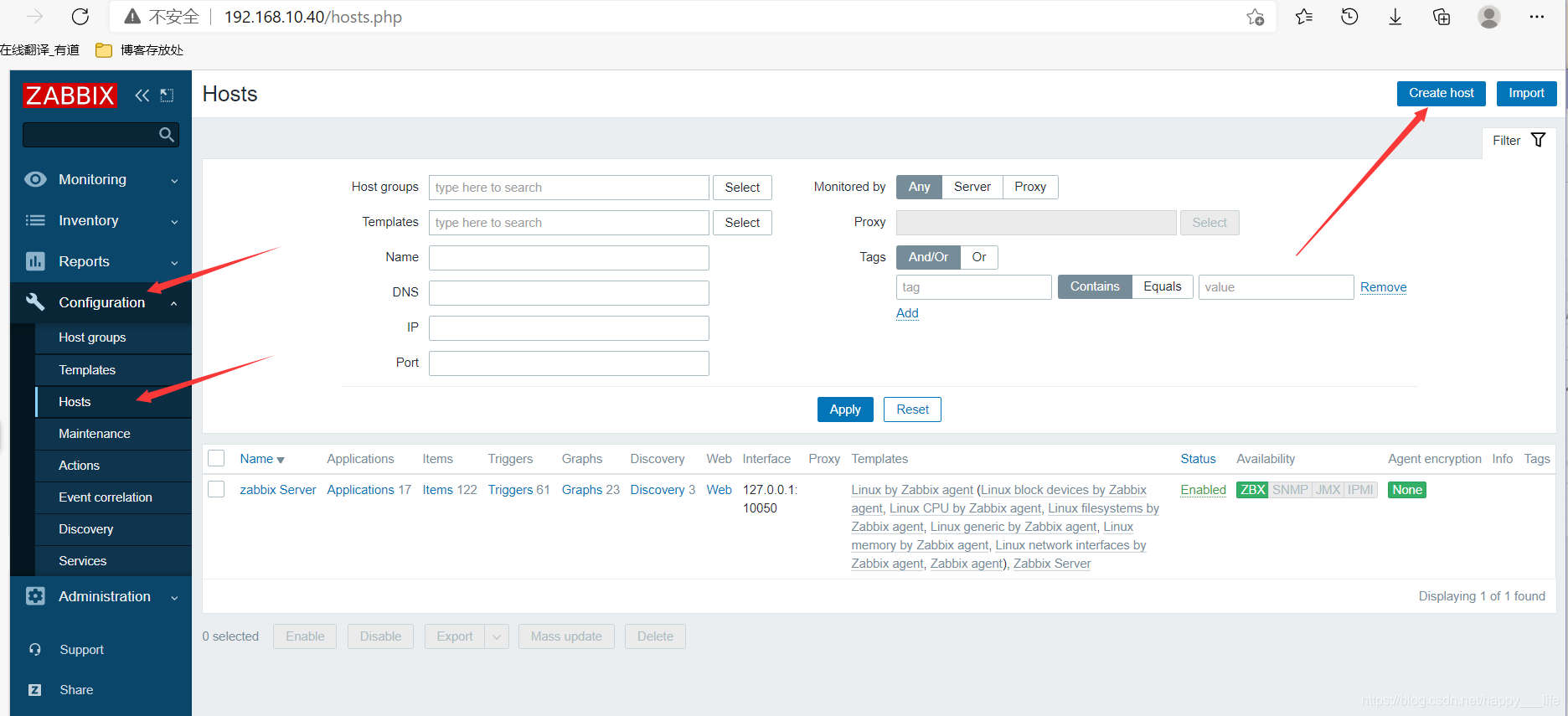This screenshot has width=1568, height=716.
Task: Click the browser profile avatar
Action: [1489, 17]
